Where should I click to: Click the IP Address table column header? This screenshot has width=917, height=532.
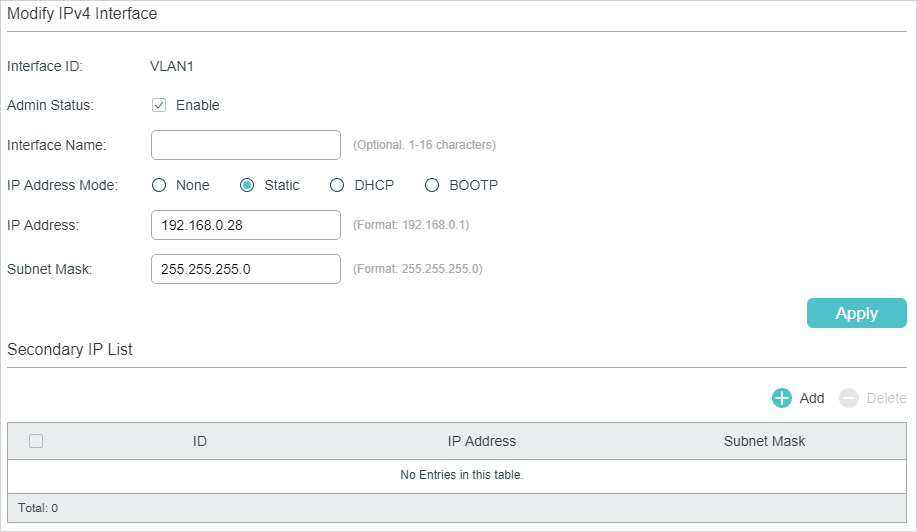482,441
